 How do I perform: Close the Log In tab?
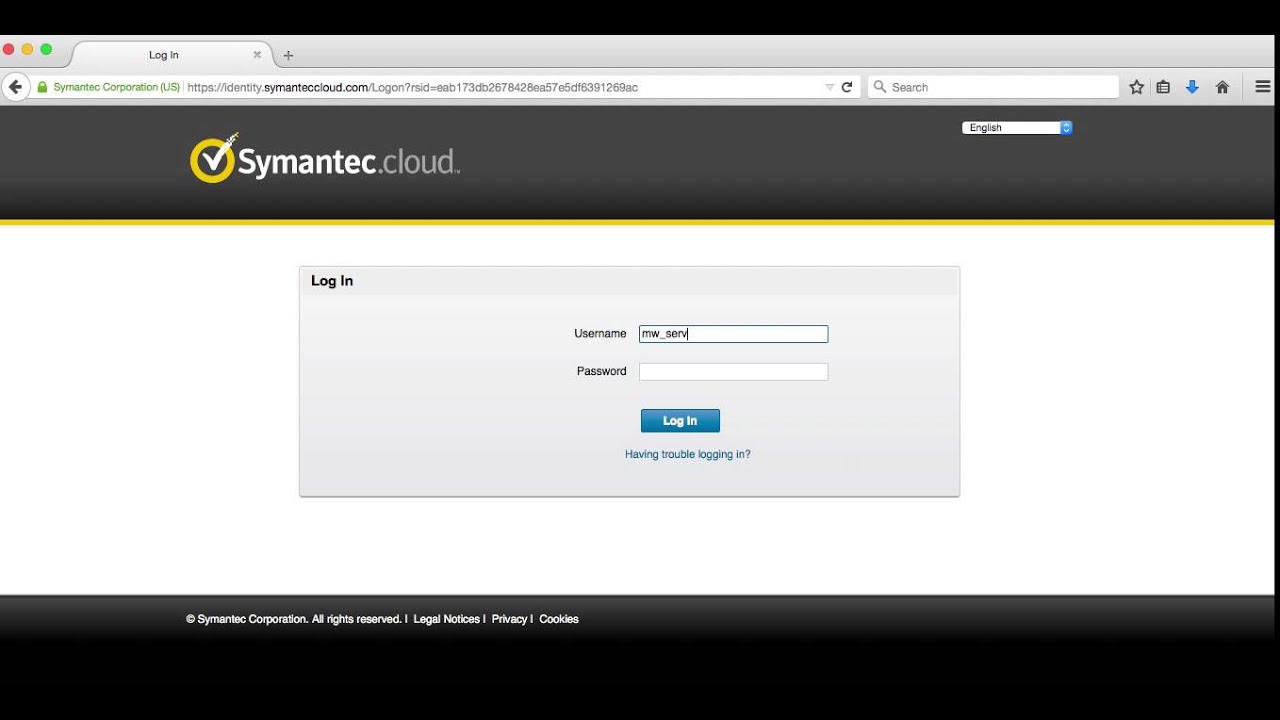point(257,55)
